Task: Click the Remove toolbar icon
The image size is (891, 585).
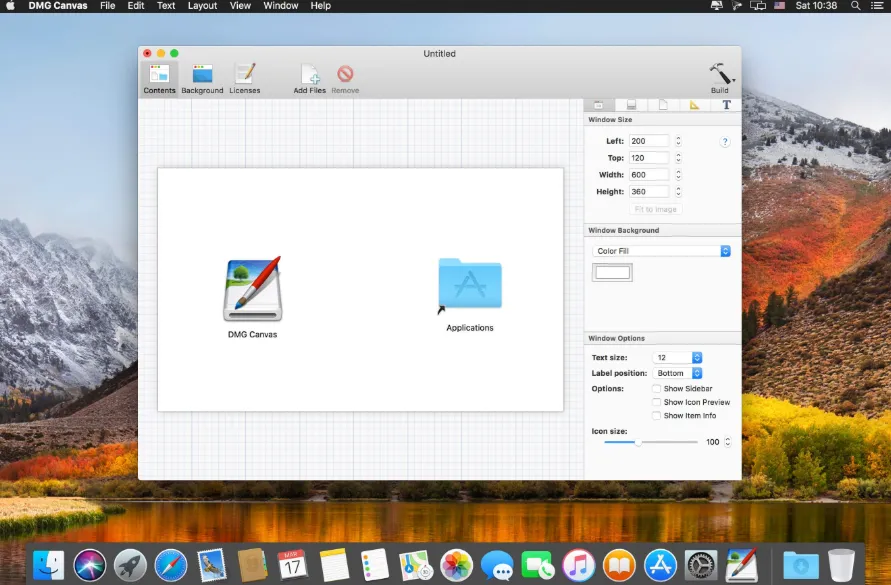Action: (x=345, y=78)
